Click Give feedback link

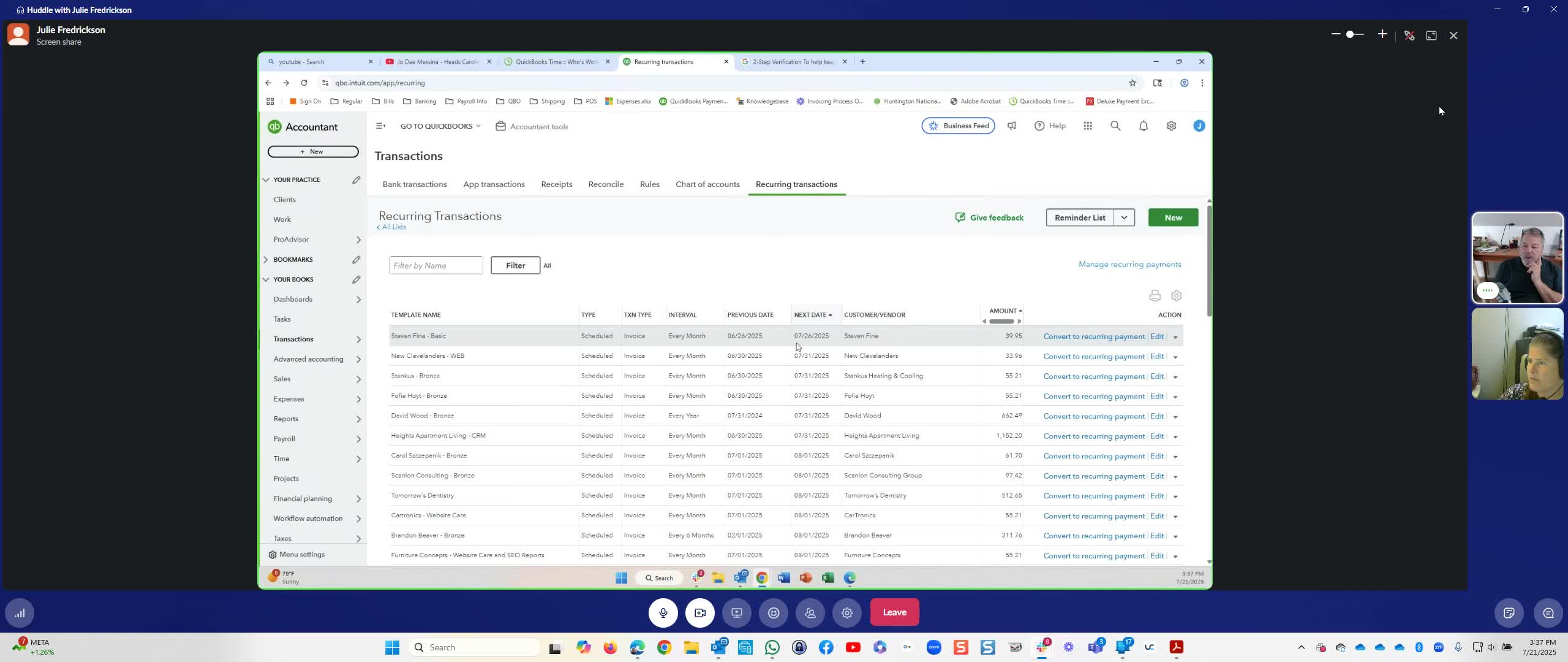tap(989, 218)
